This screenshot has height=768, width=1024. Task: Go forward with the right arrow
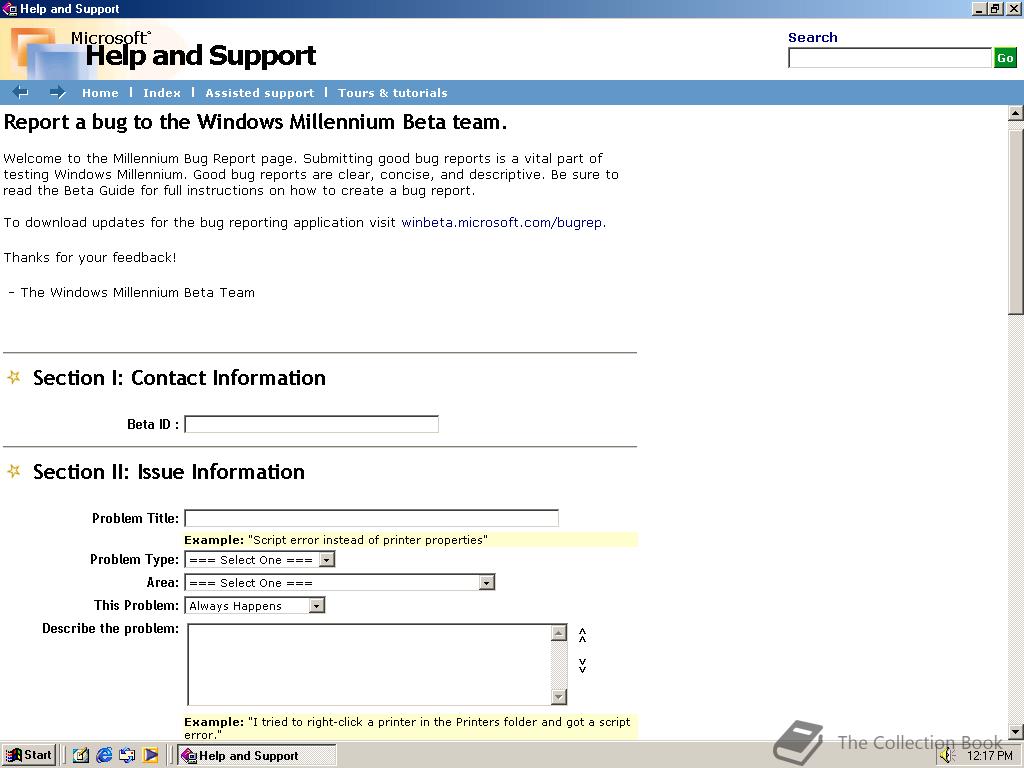pos(58,92)
